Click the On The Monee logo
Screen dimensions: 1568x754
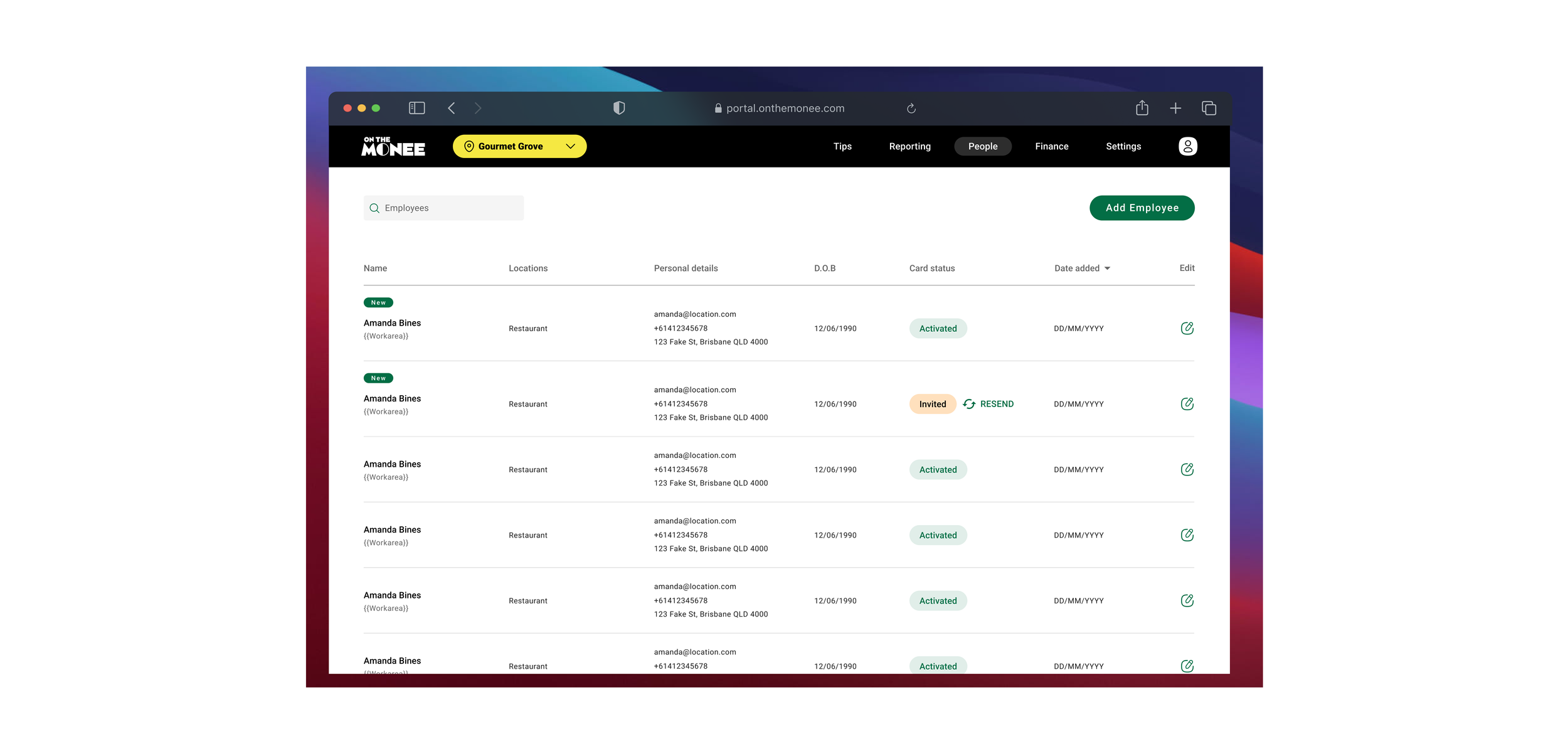pos(393,146)
